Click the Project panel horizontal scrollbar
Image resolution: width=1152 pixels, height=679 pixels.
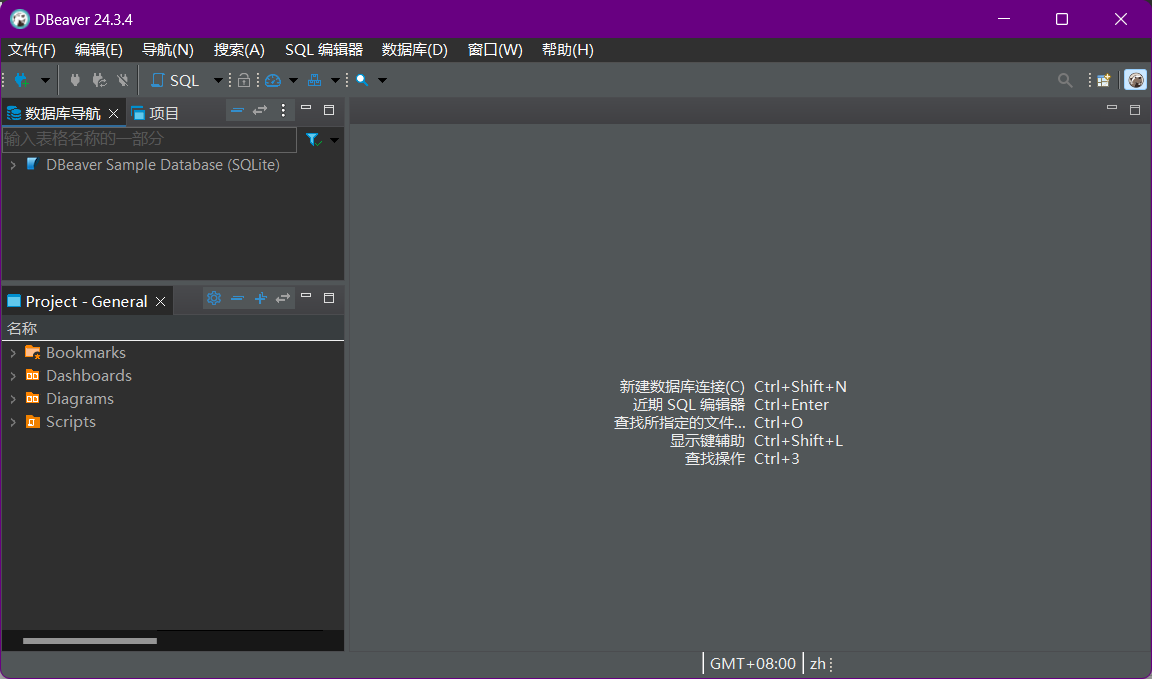point(90,641)
